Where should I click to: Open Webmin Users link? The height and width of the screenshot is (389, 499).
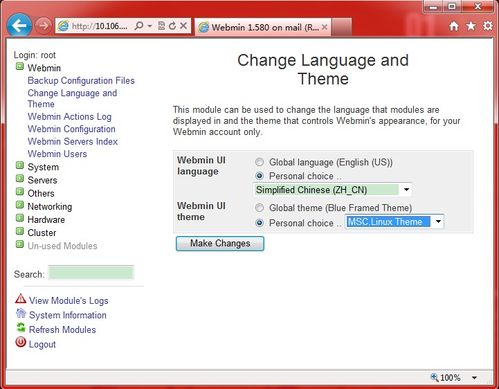coord(57,154)
